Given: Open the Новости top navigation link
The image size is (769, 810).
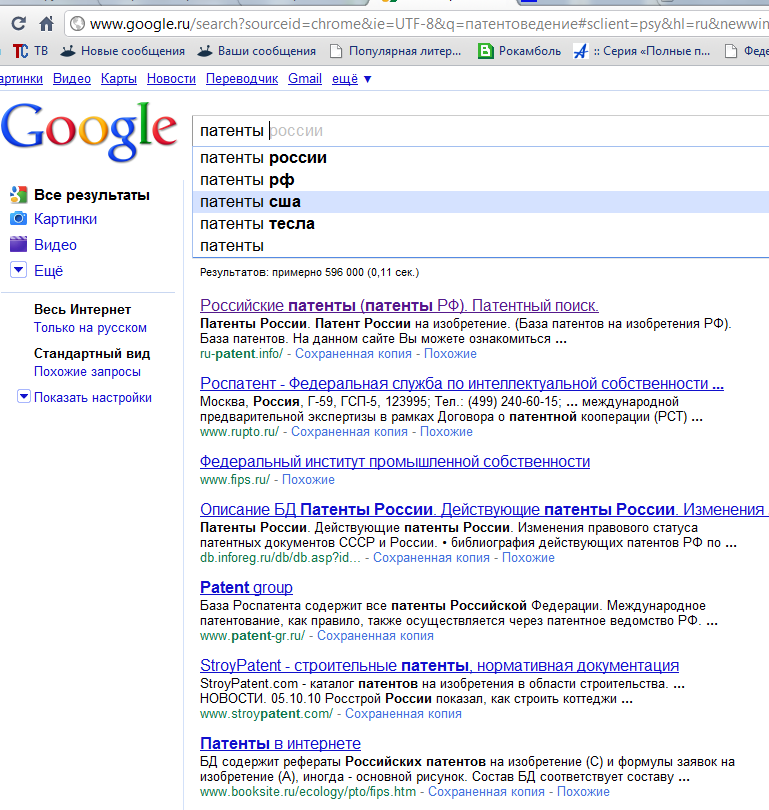Looking at the screenshot, I should pyautogui.click(x=171, y=79).
